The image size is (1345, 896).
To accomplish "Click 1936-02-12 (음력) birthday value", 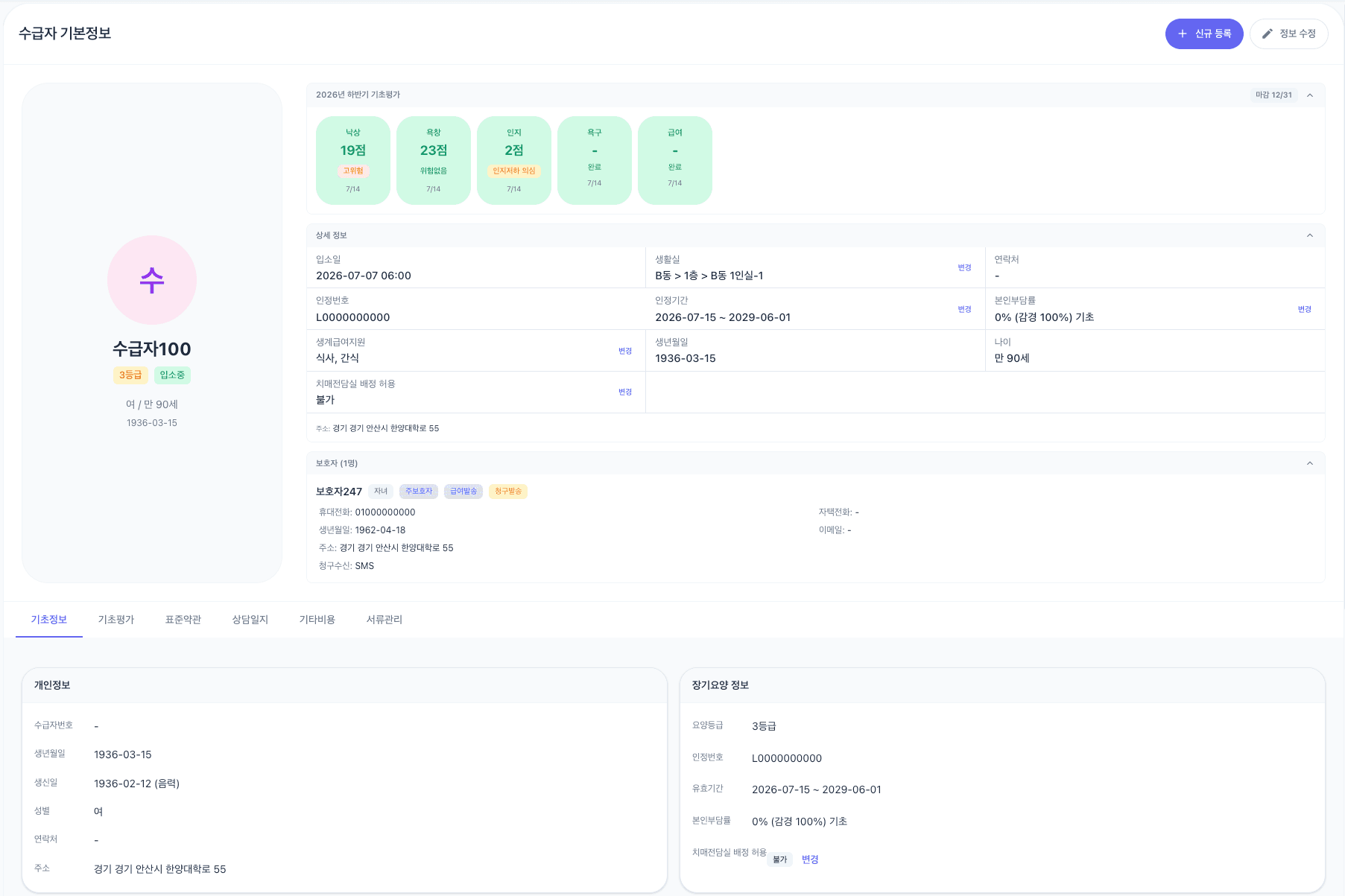I will click(137, 784).
